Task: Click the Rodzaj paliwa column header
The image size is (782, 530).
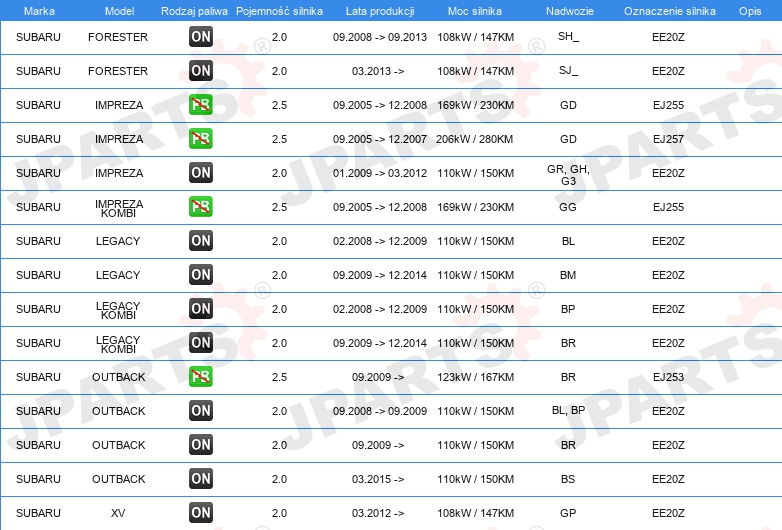Action: coord(194,11)
